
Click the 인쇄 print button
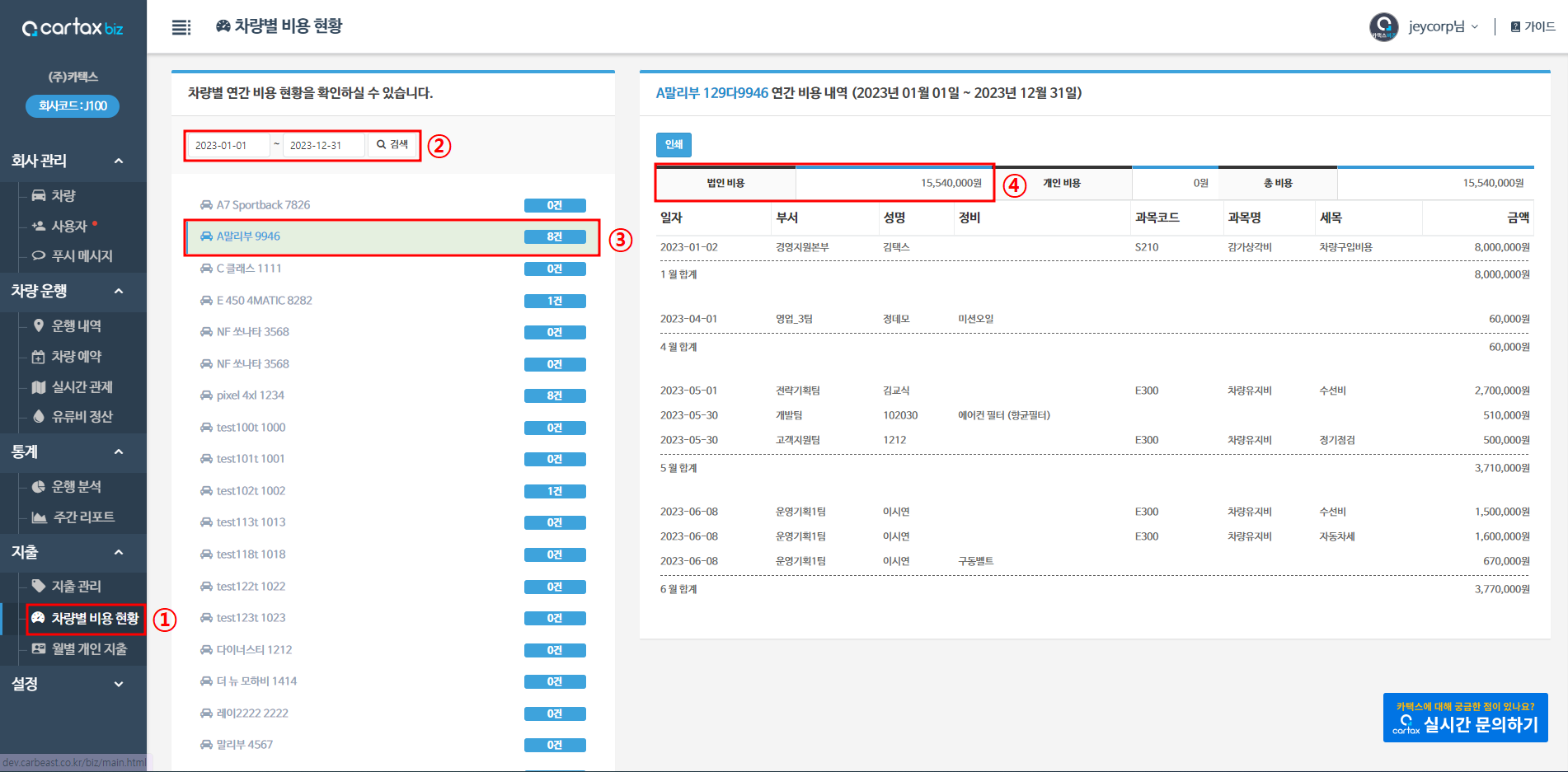[674, 144]
